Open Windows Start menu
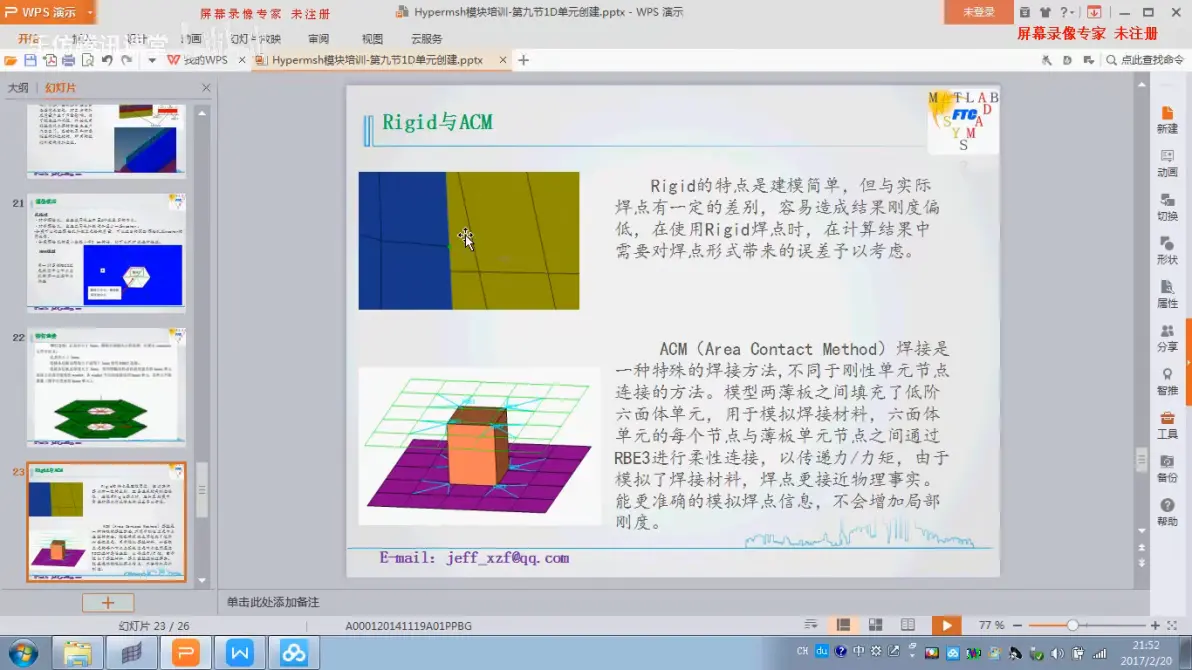 (x=23, y=653)
